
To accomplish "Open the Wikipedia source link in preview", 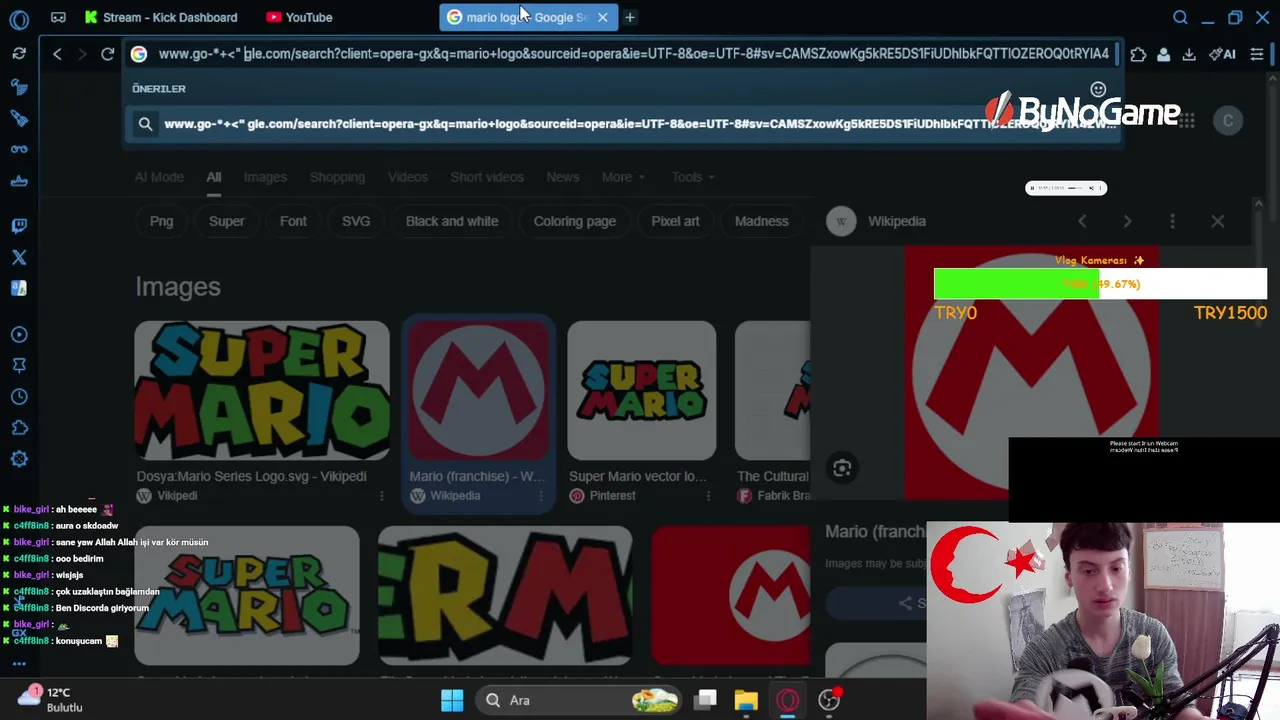I will [x=877, y=221].
